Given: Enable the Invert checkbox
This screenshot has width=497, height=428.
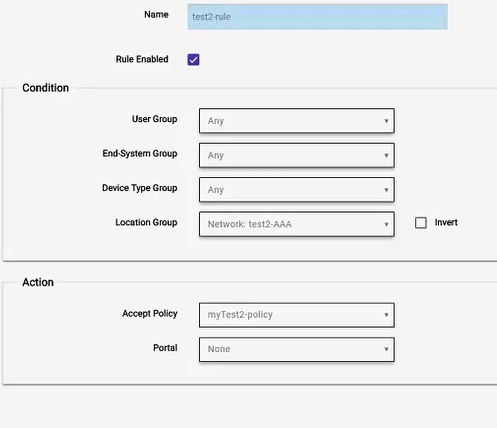Looking at the screenshot, I should tap(421, 223).
